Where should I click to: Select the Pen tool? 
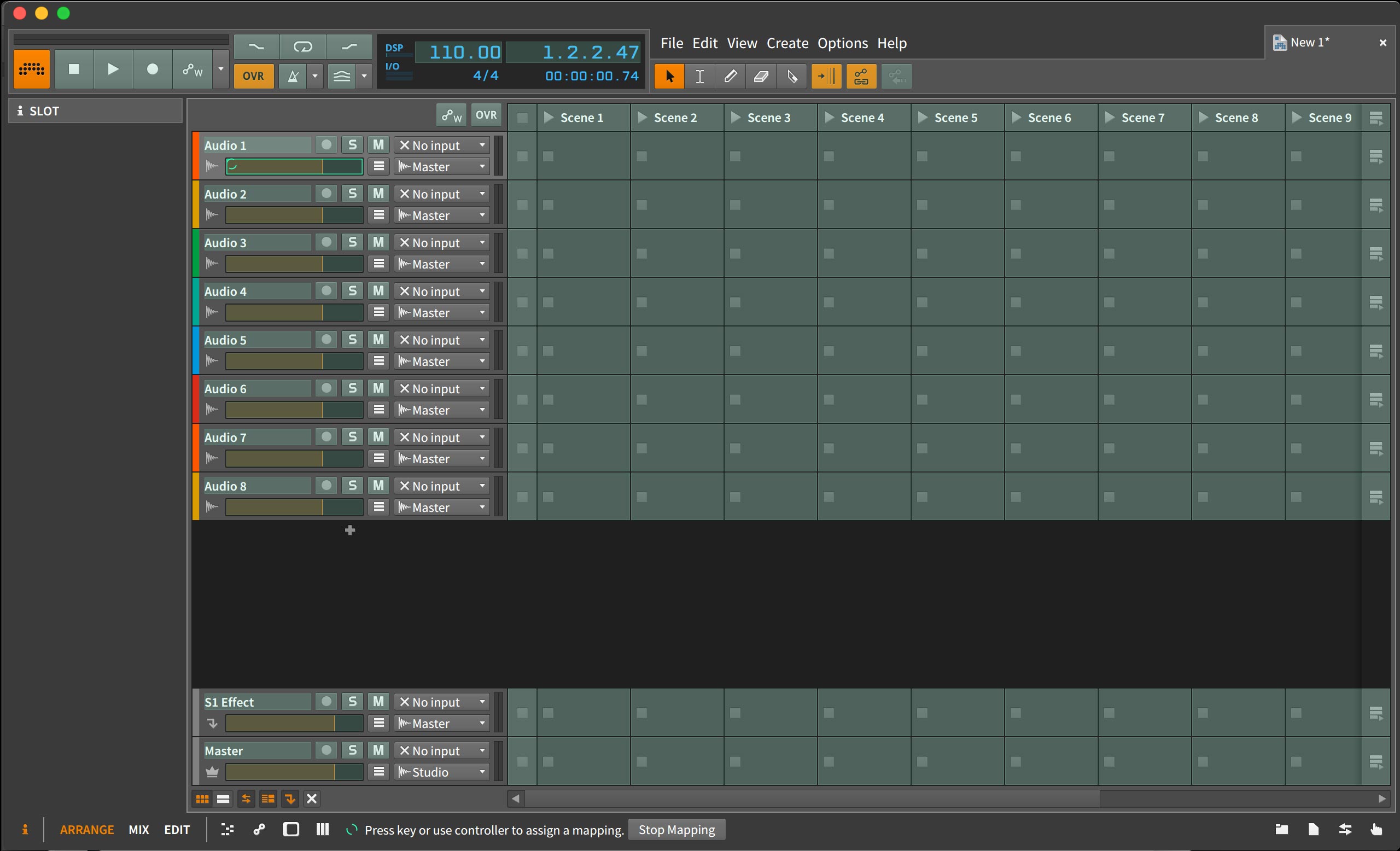click(x=731, y=76)
